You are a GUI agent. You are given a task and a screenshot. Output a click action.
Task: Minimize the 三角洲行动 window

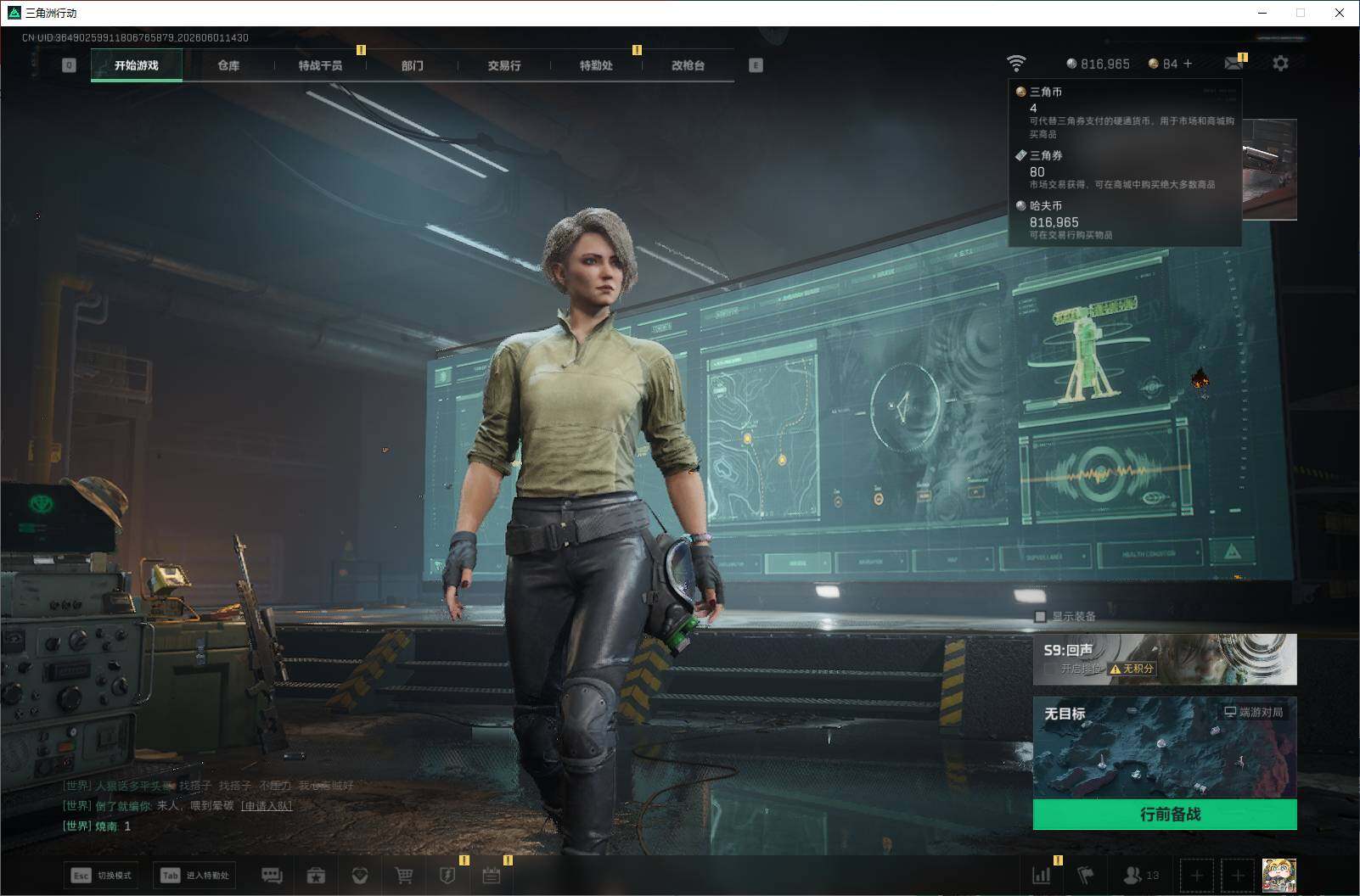pos(1262,13)
